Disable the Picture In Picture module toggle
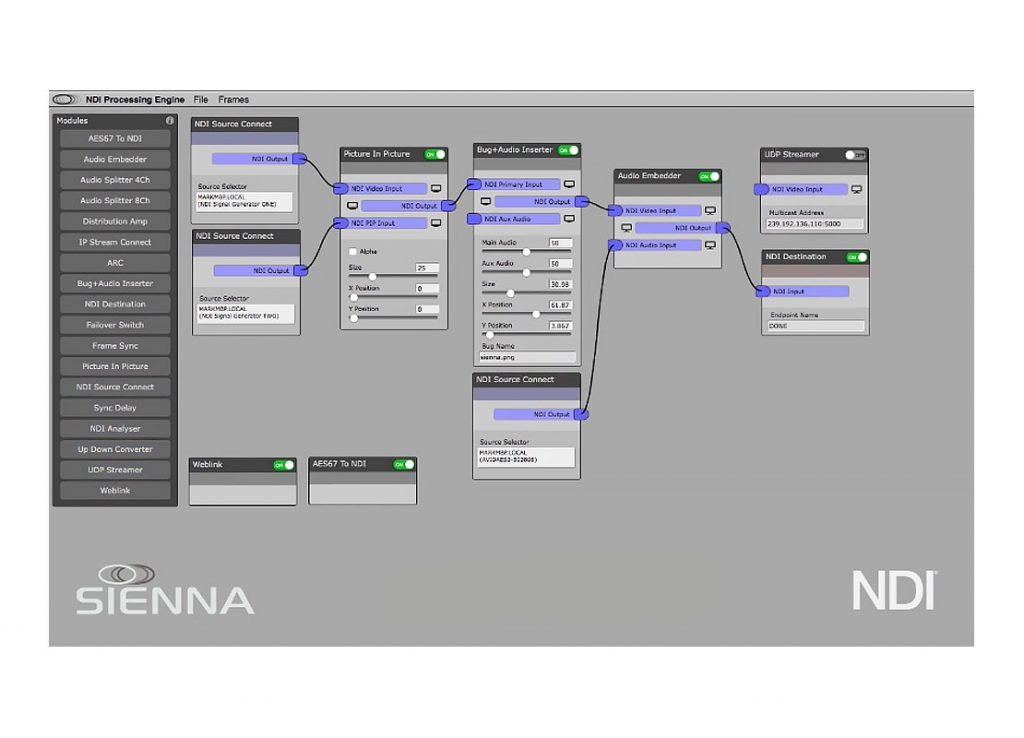The height and width of the screenshot is (738, 1024). click(434, 154)
